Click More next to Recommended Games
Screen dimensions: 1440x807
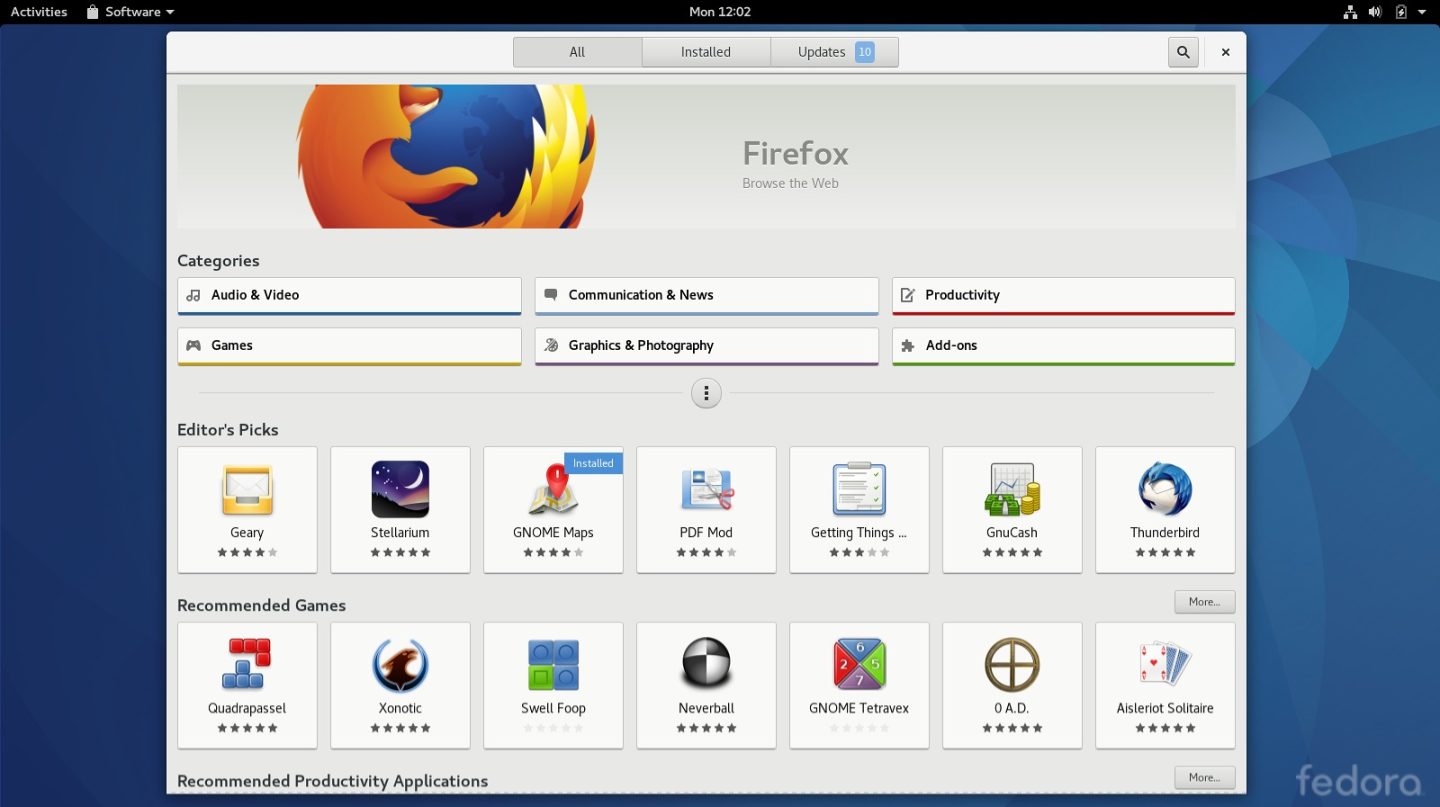point(1204,601)
